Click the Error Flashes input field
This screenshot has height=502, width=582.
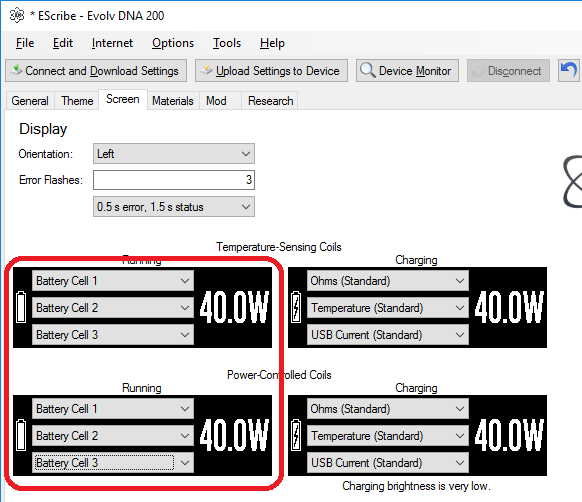click(x=174, y=180)
